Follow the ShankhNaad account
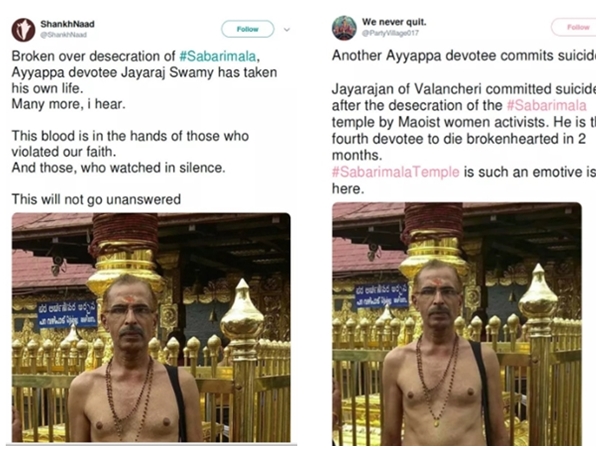This screenshot has height=450, width=600. click(x=247, y=29)
